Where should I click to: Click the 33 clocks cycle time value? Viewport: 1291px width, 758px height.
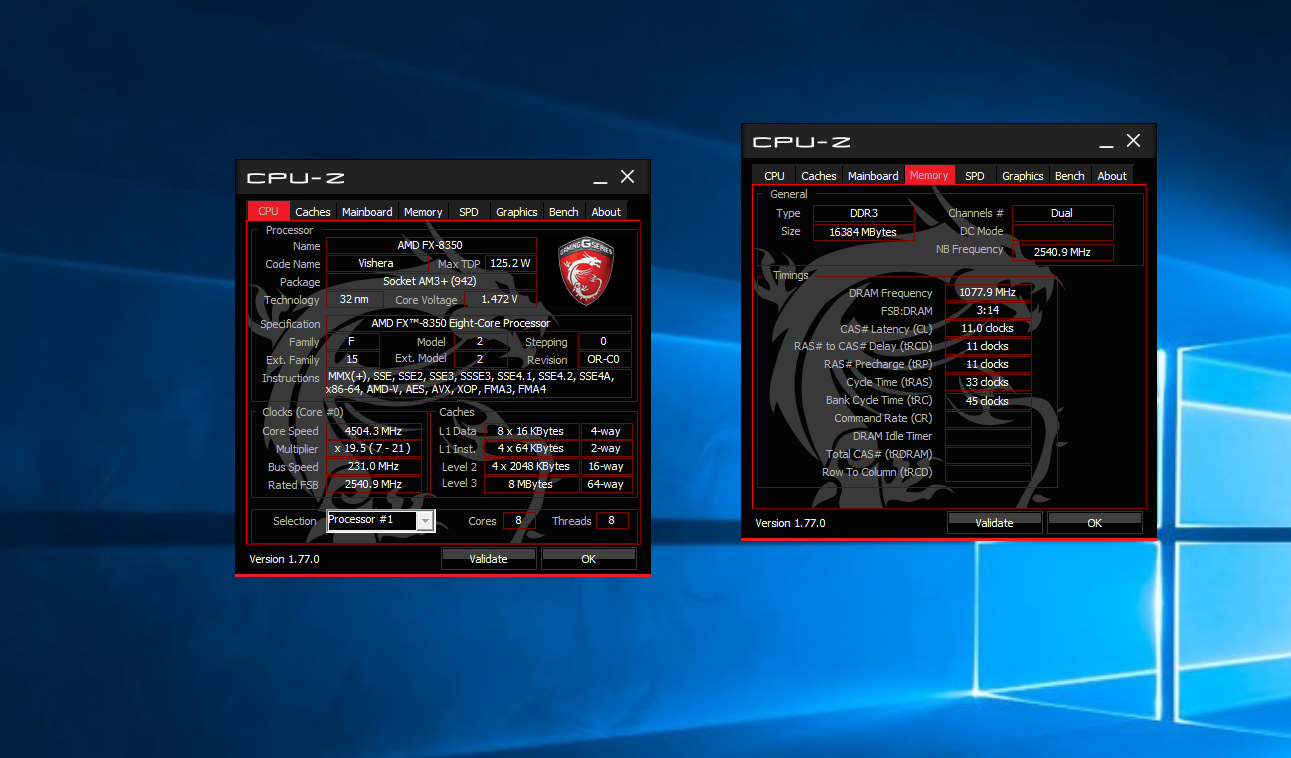tap(988, 383)
